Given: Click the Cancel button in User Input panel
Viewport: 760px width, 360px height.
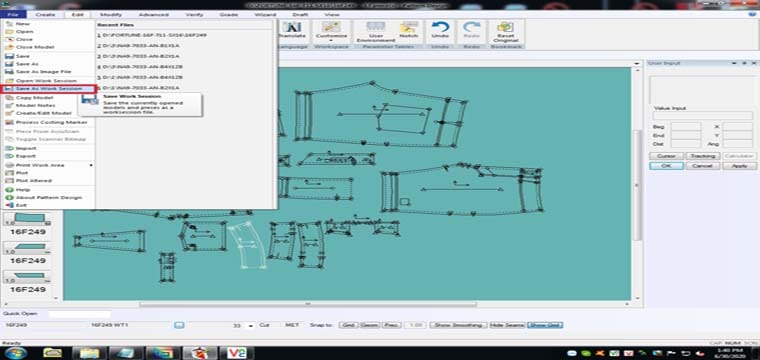Looking at the screenshot, I should pyautogui.click(x=702, y=166).
